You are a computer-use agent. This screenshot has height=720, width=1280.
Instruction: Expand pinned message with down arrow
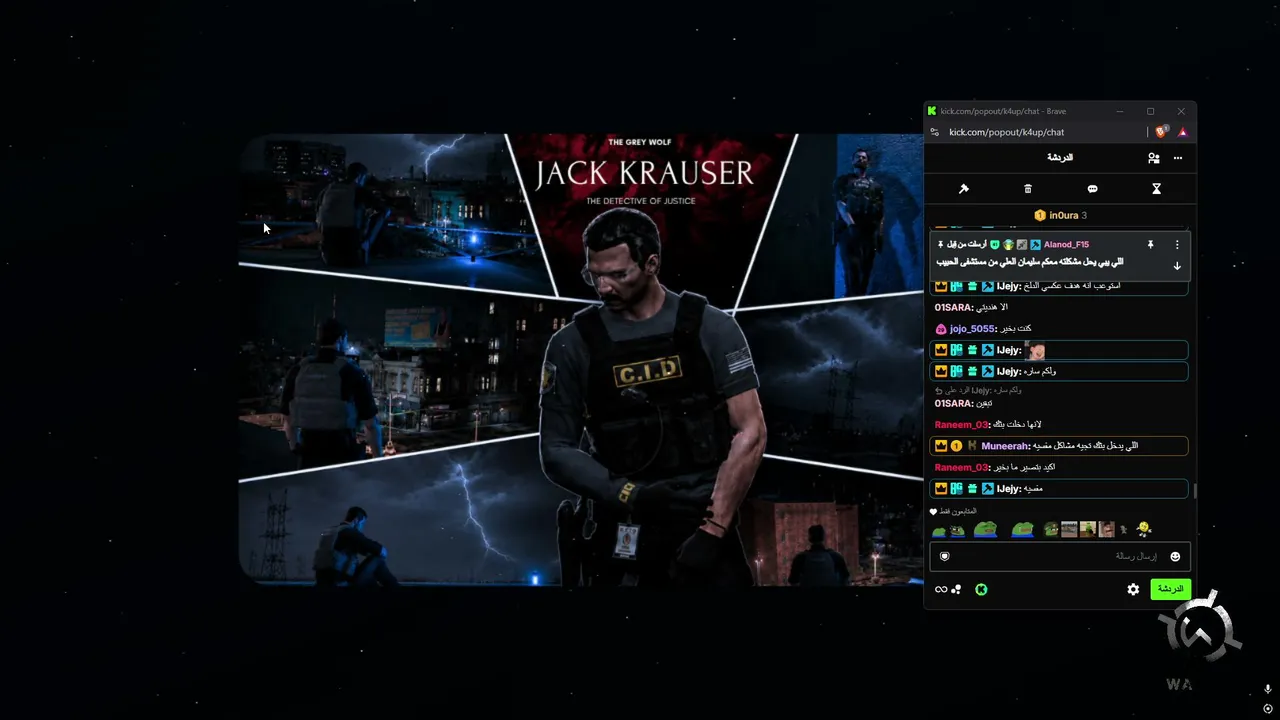(x=1177, y=266)
